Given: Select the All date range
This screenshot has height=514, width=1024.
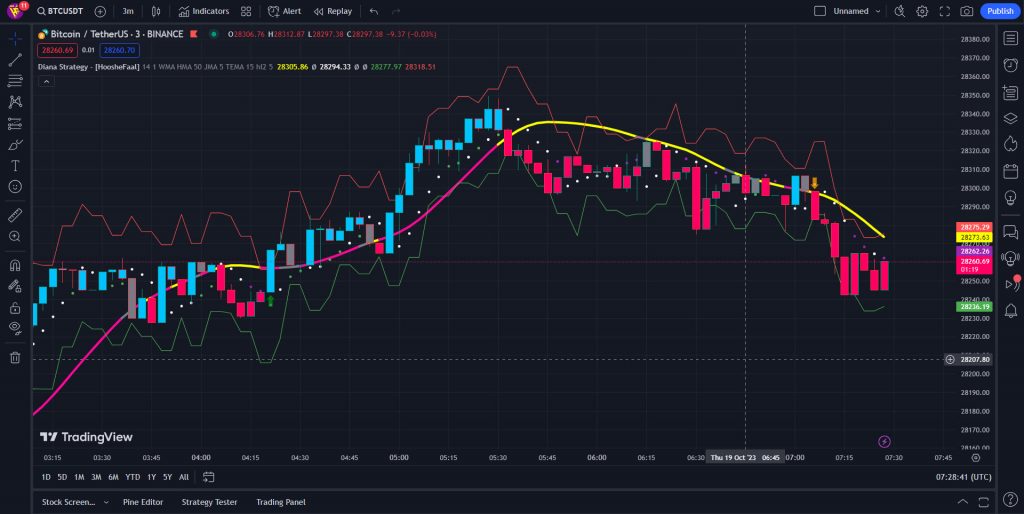Looking at the screenshot, I should pyautogui.click(x=184, y=477).
